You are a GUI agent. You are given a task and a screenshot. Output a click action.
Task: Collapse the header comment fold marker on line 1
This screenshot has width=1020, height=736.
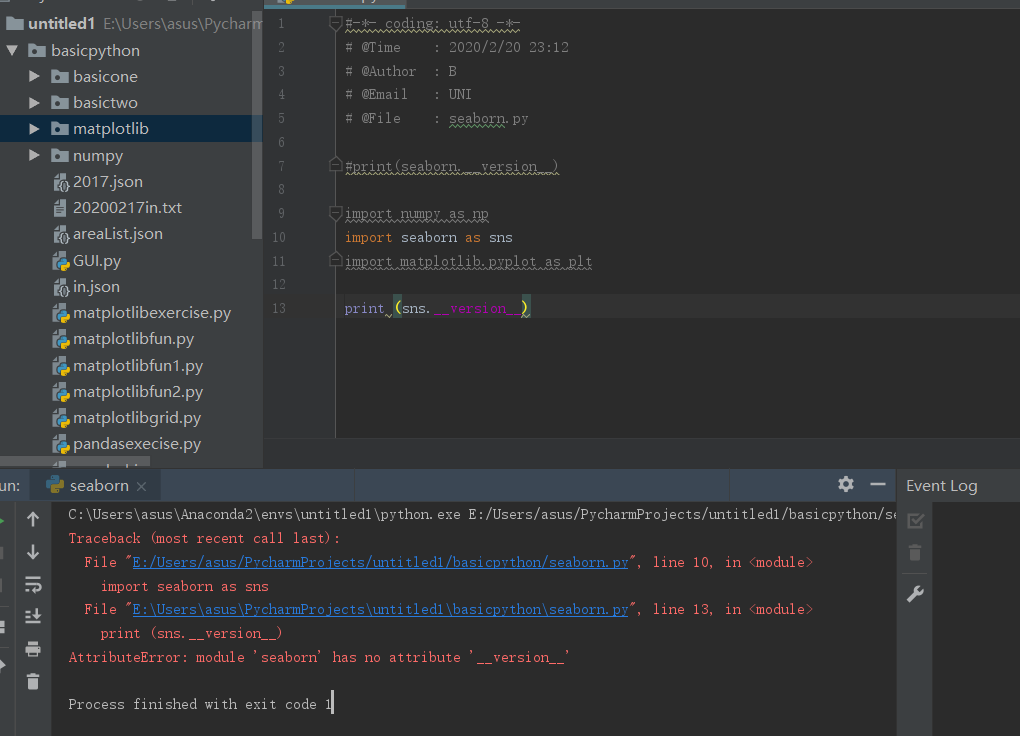tap(336, 24)
